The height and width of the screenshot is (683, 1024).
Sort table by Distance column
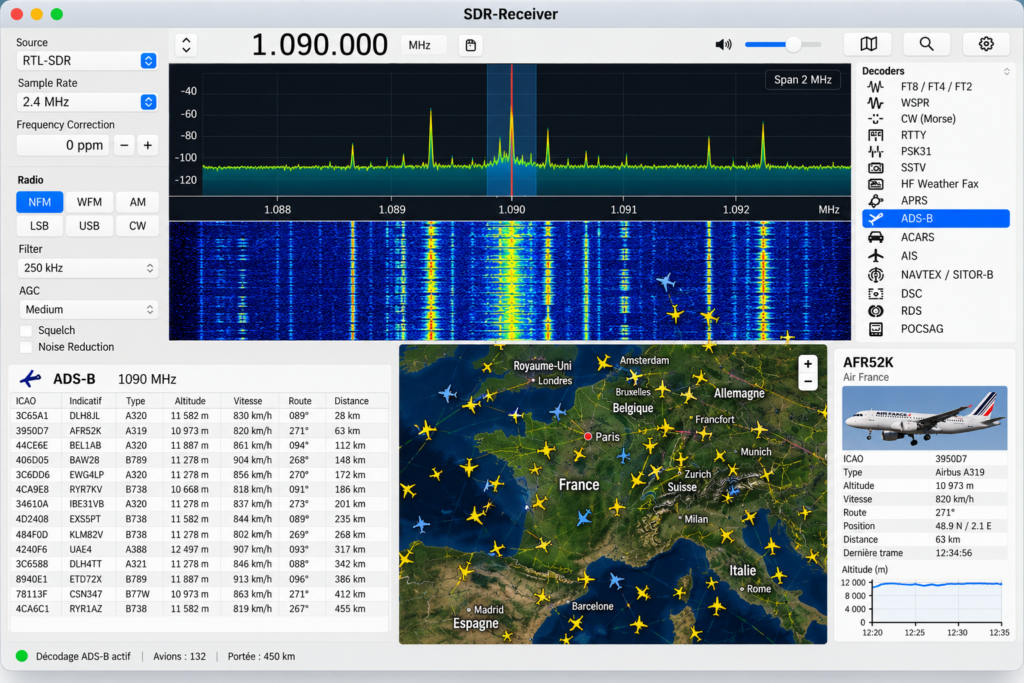(x=351, y=401)
